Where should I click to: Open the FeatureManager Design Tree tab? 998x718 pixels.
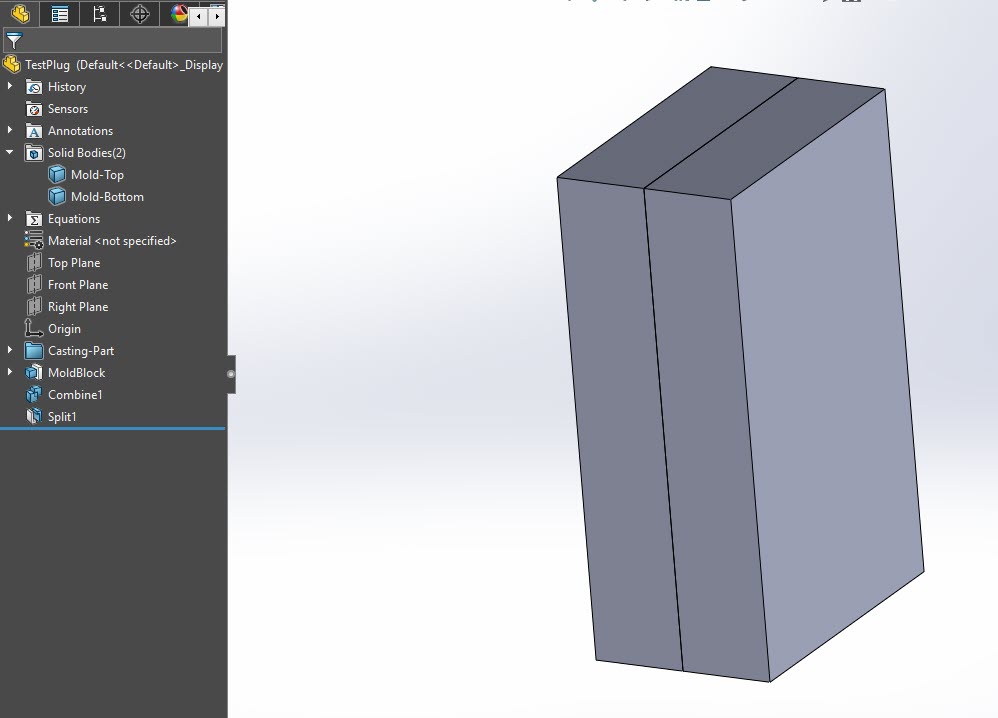20,13
